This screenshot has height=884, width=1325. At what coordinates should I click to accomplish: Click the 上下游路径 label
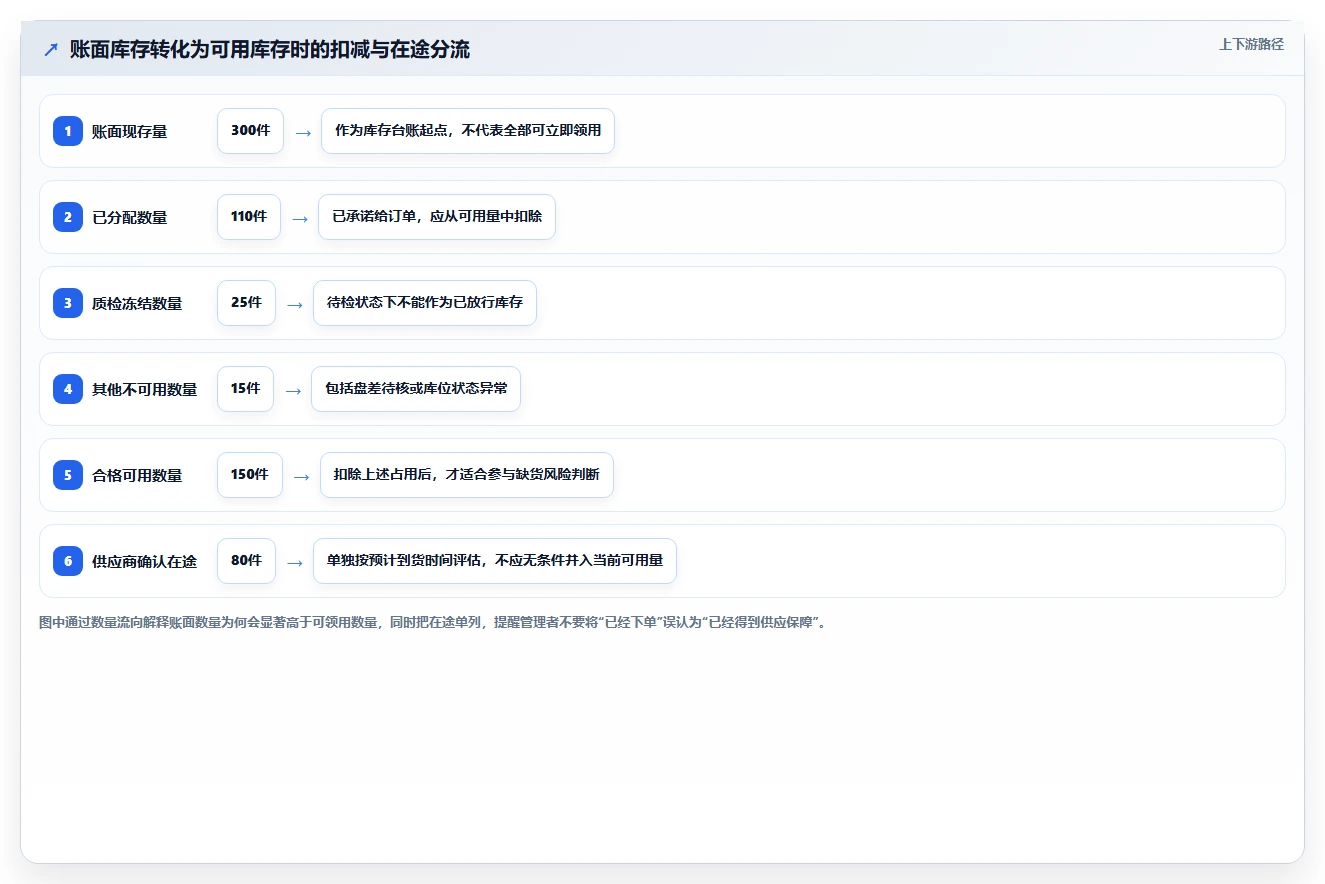coord(1251,44)
